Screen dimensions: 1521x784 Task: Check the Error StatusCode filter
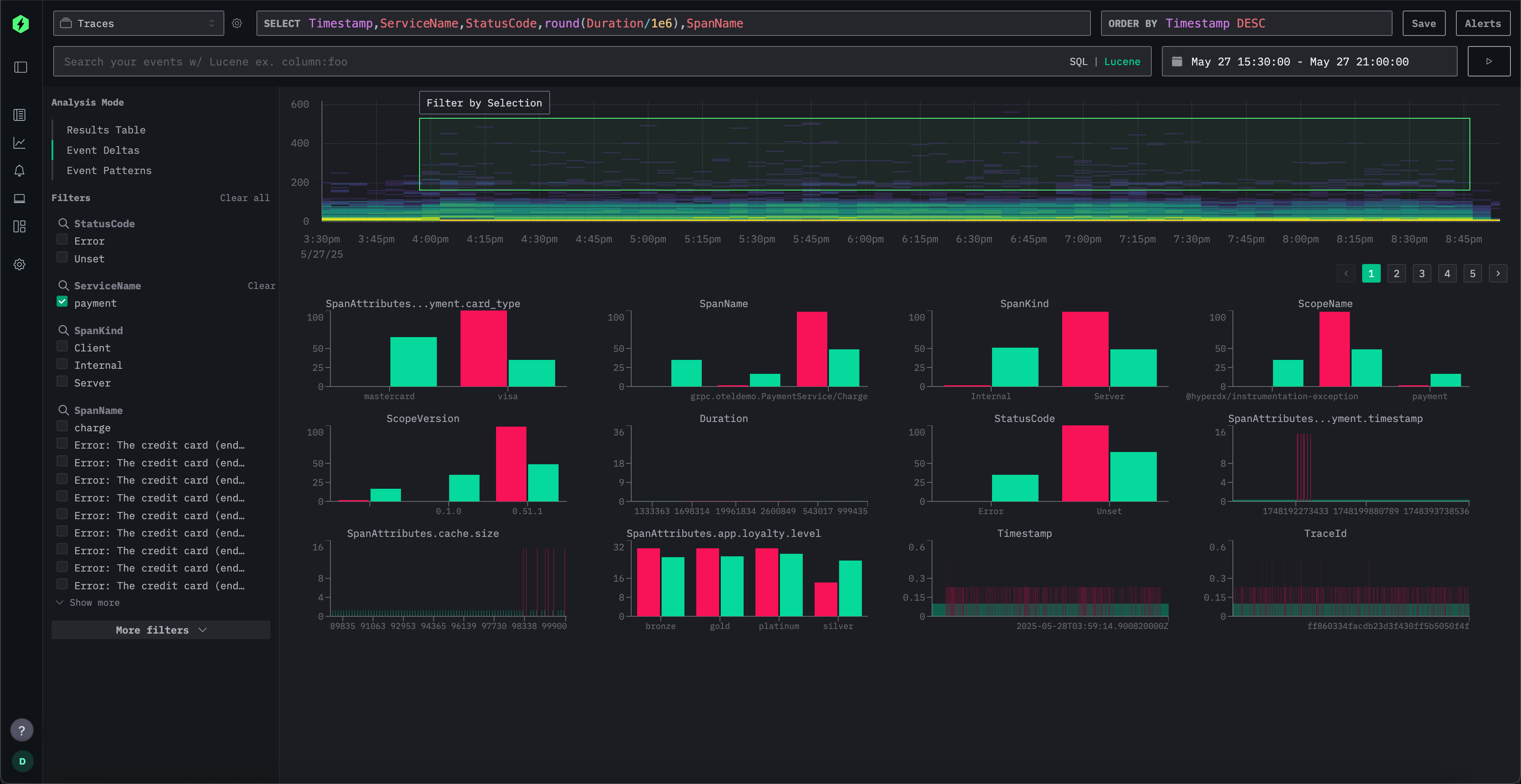(x=62, y=239)
